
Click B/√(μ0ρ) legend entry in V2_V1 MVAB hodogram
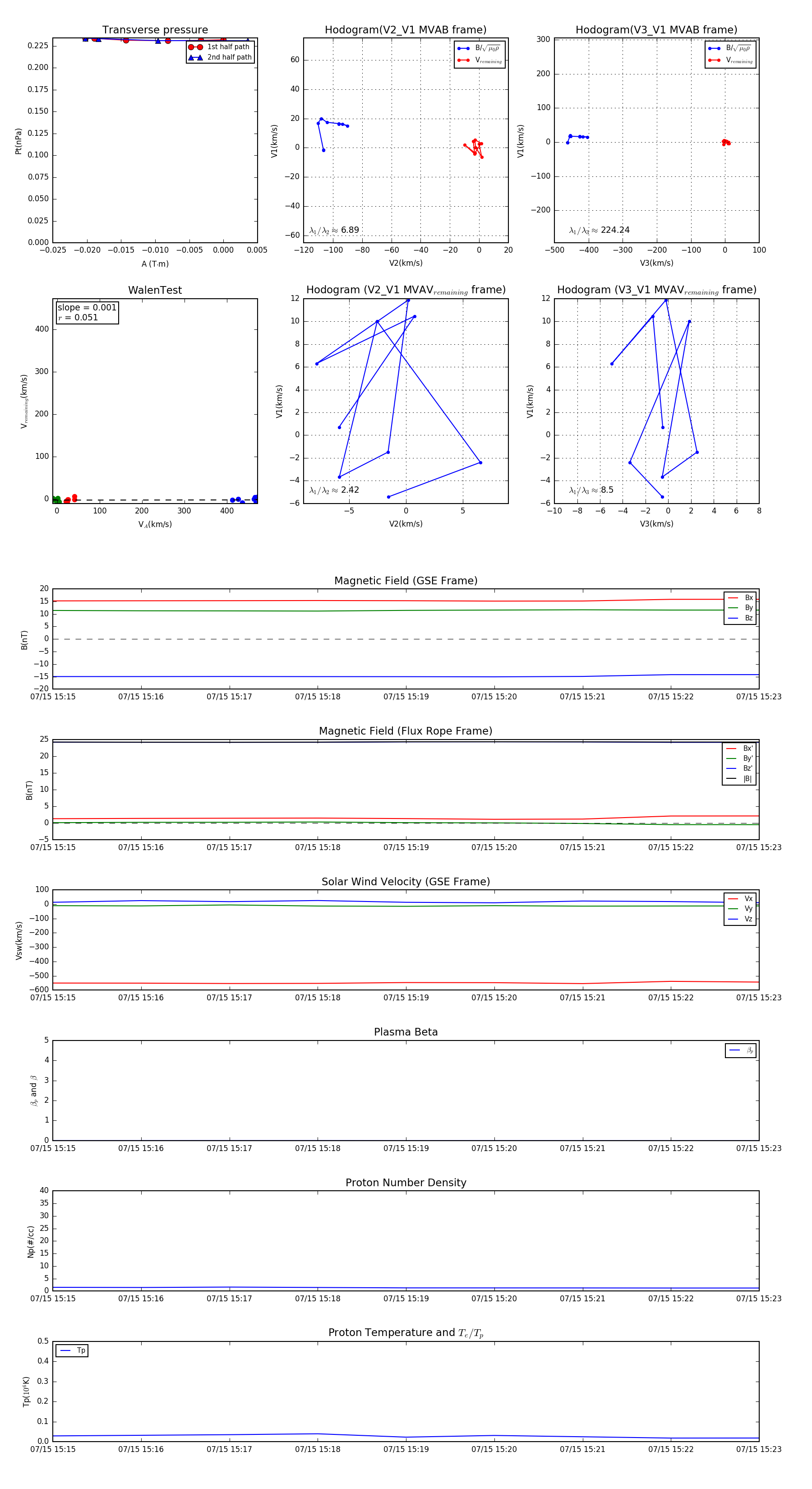(479, 49)
